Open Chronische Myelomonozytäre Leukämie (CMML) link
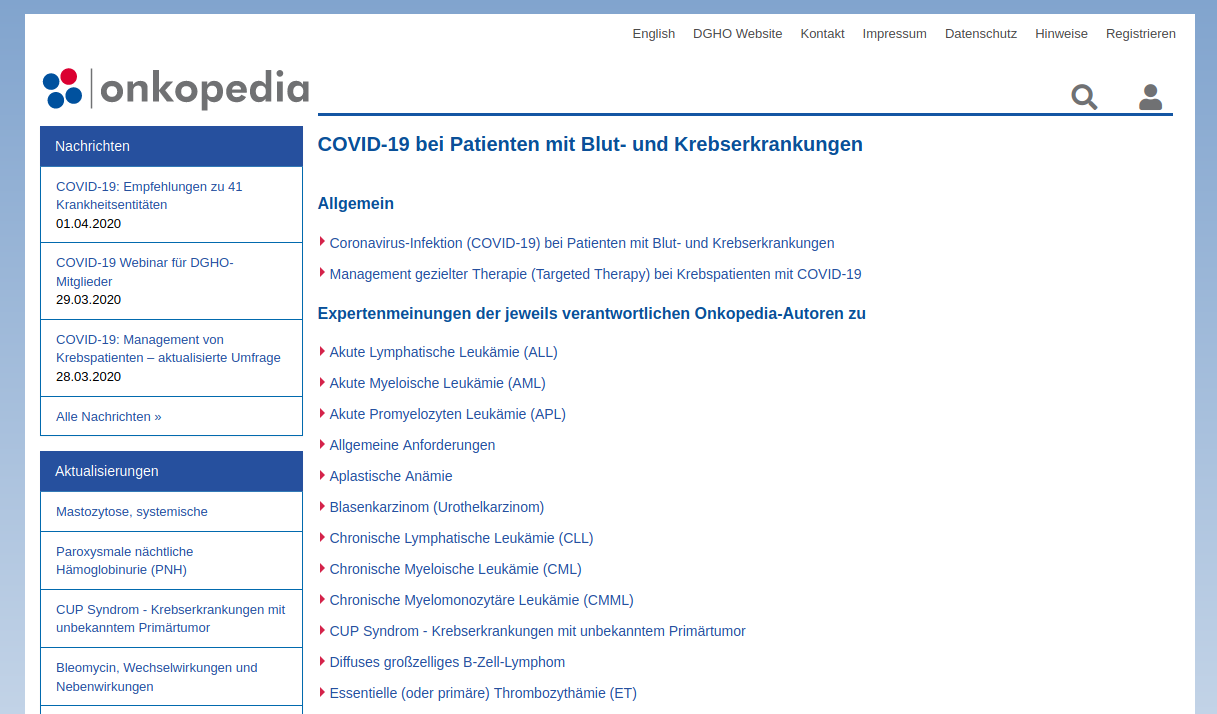This screenshot has height=714, width=1217. 482,600
